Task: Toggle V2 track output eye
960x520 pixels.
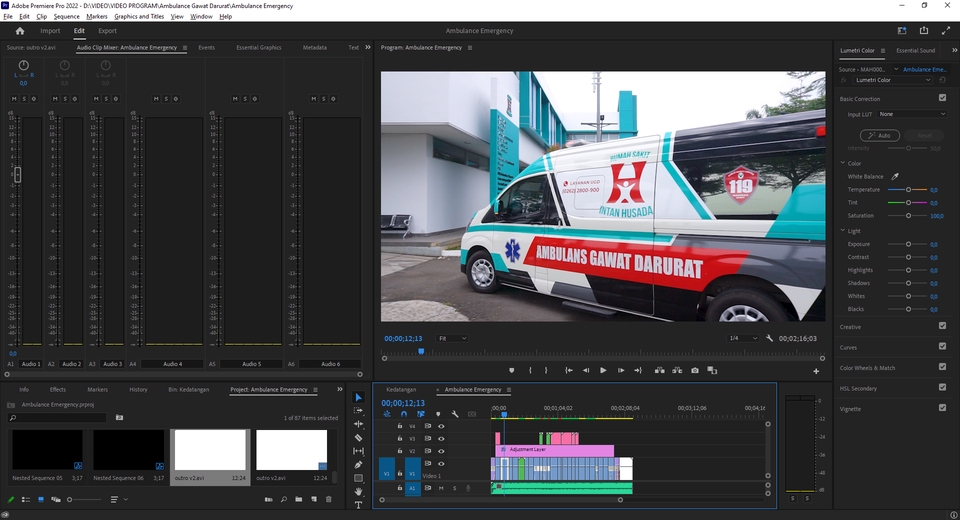Action: pyautogui.click(x=441, y=451)
